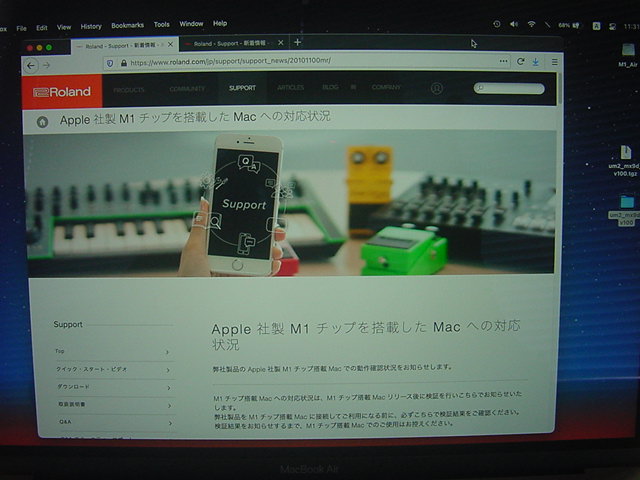
Task: Open the PRODUCTS navigation item
Action: coord(129,90)
